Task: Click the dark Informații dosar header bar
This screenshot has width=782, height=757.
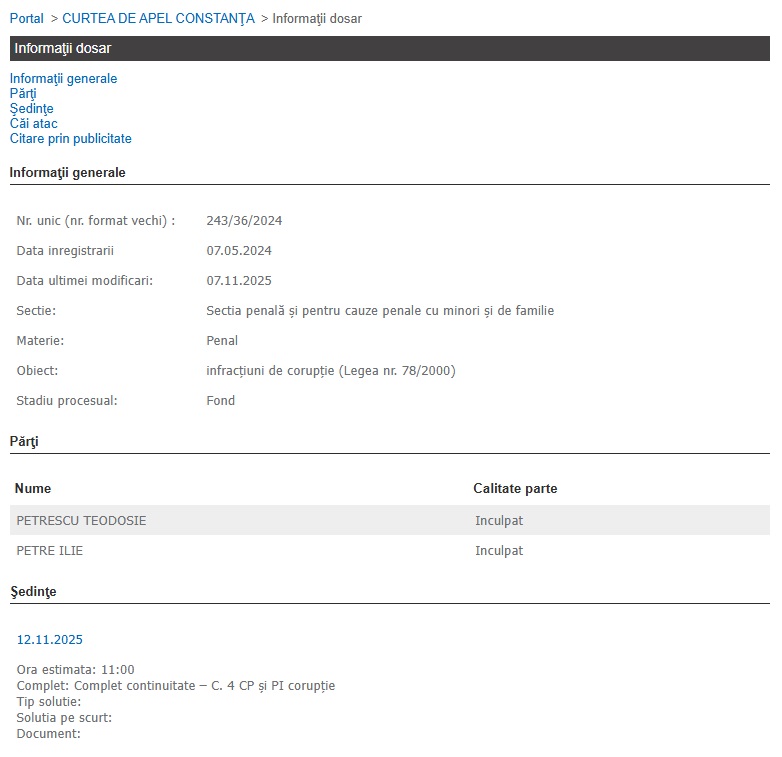Action: tap(390, 48)
